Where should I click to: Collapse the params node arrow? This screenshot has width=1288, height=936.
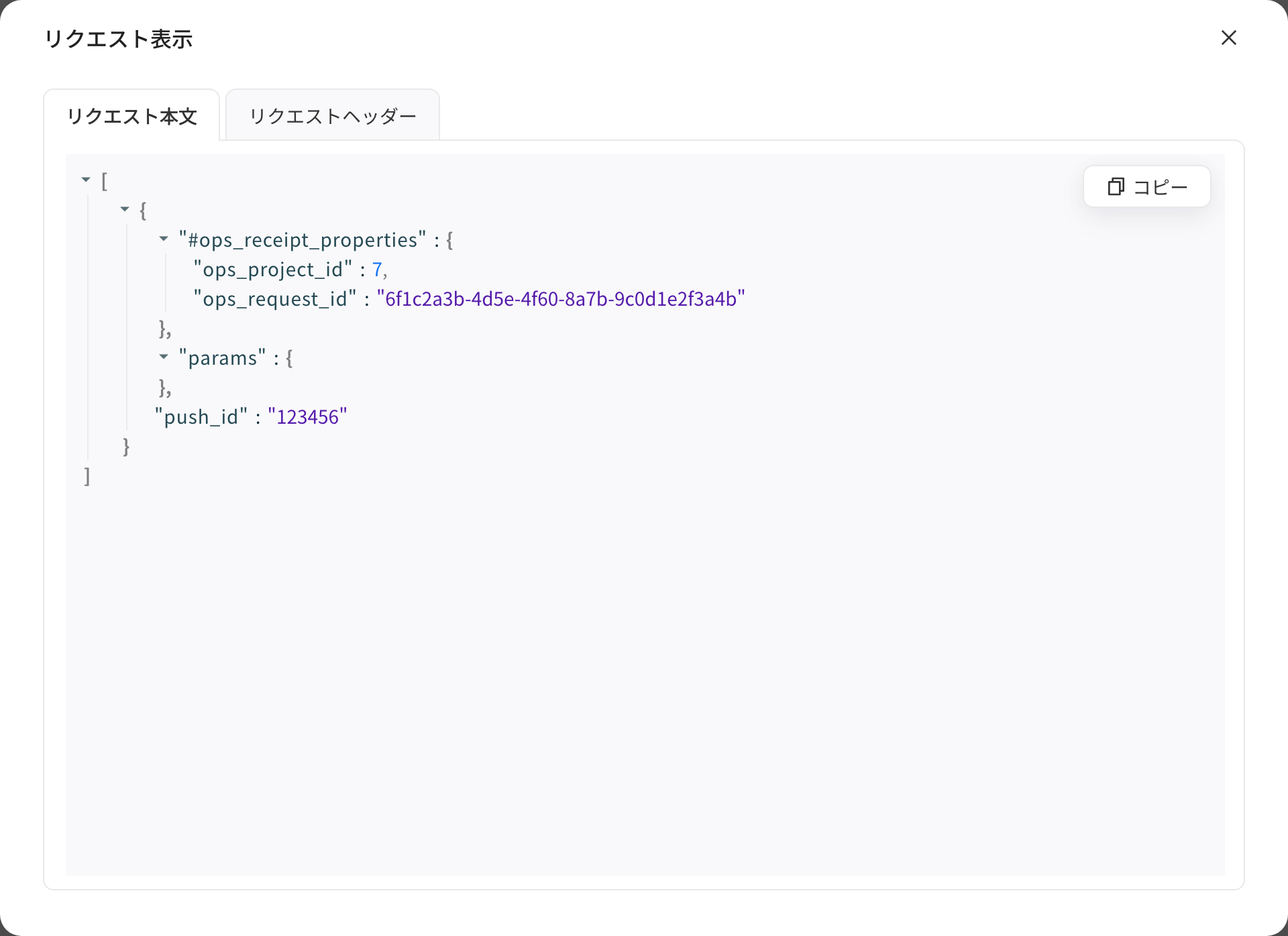(164, 357)
